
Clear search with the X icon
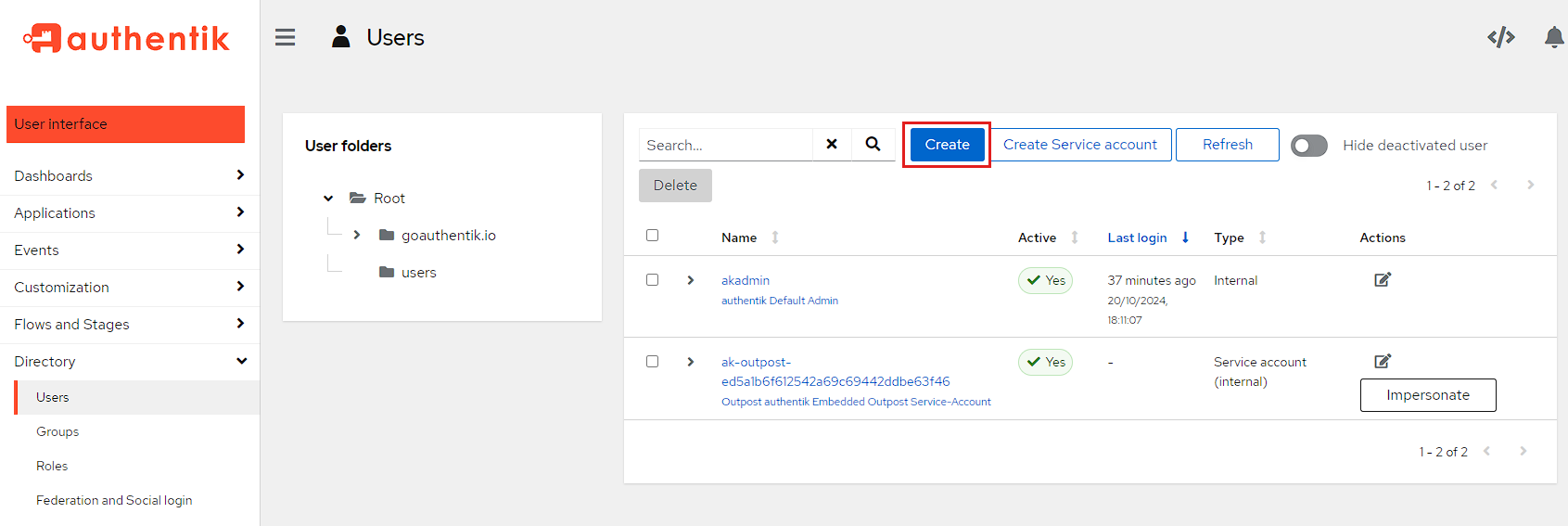click(x=832, y=144)
